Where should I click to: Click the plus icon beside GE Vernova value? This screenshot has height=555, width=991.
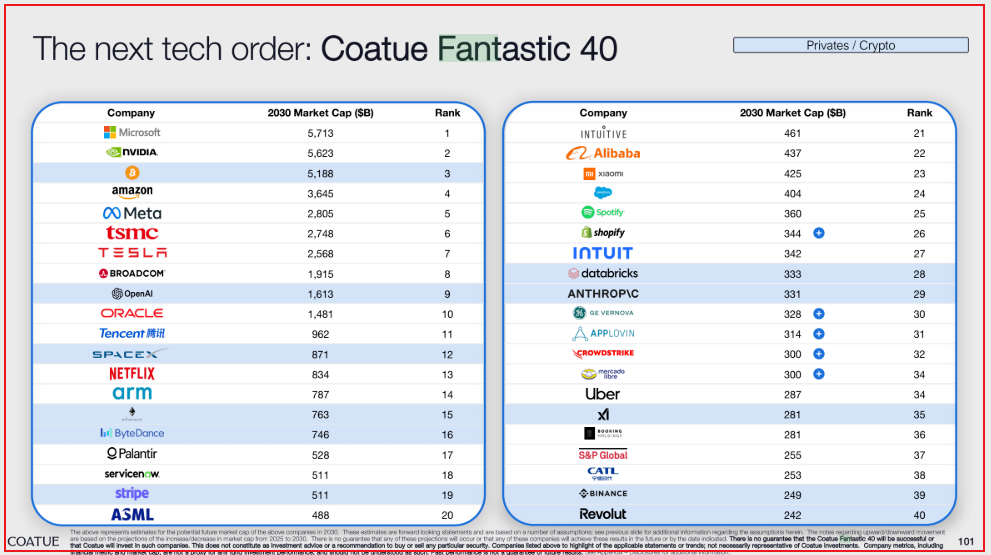(x=819, y=313)
